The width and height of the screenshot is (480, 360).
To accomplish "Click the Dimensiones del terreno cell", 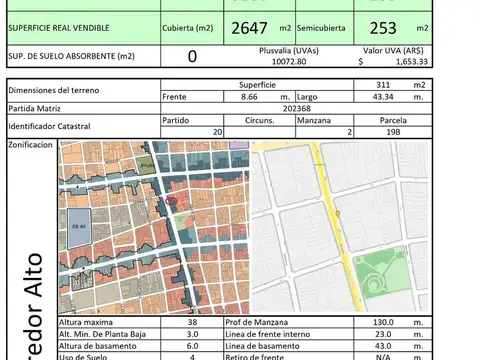I will click(x=83, y=90).
